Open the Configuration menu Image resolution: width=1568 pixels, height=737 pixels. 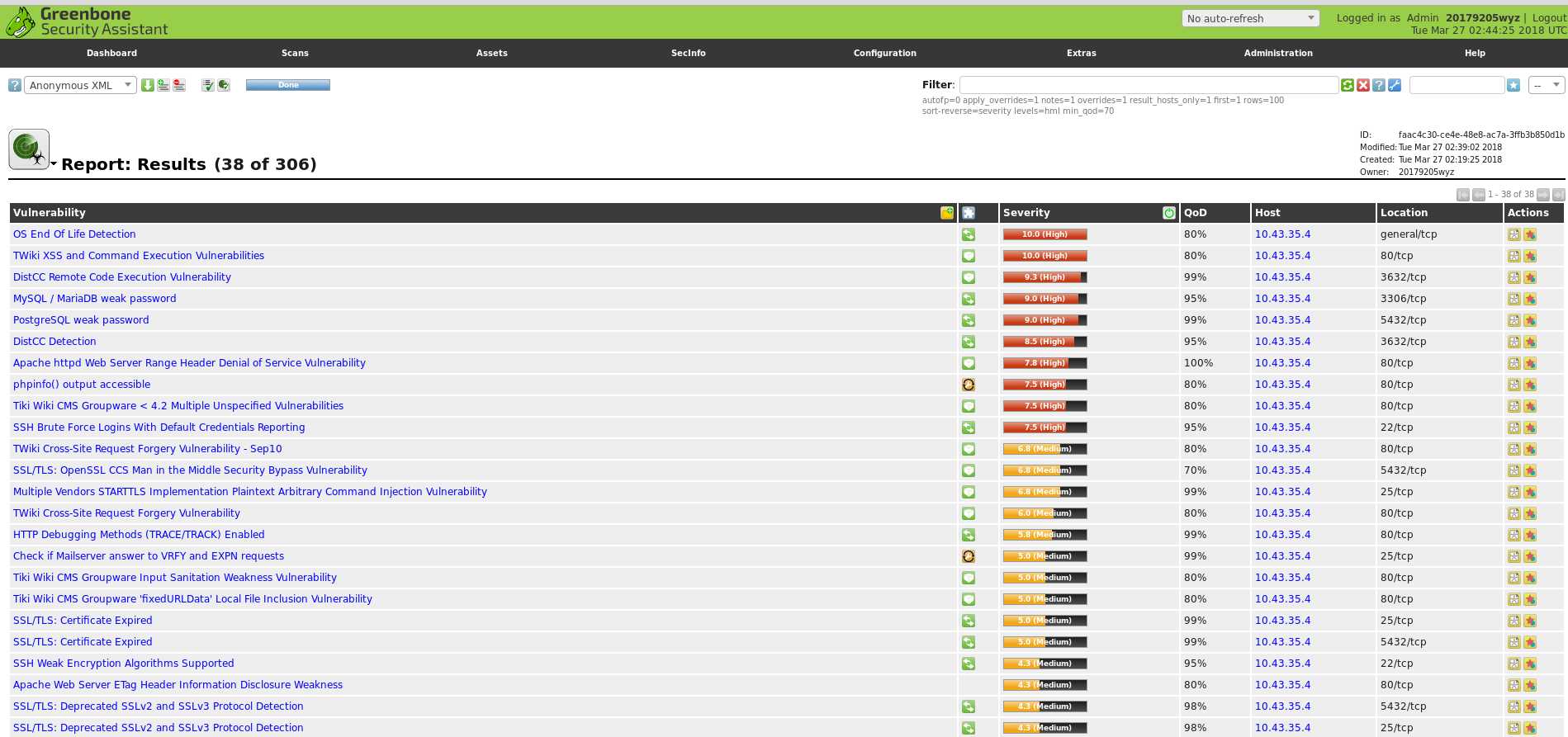[884, 53]
